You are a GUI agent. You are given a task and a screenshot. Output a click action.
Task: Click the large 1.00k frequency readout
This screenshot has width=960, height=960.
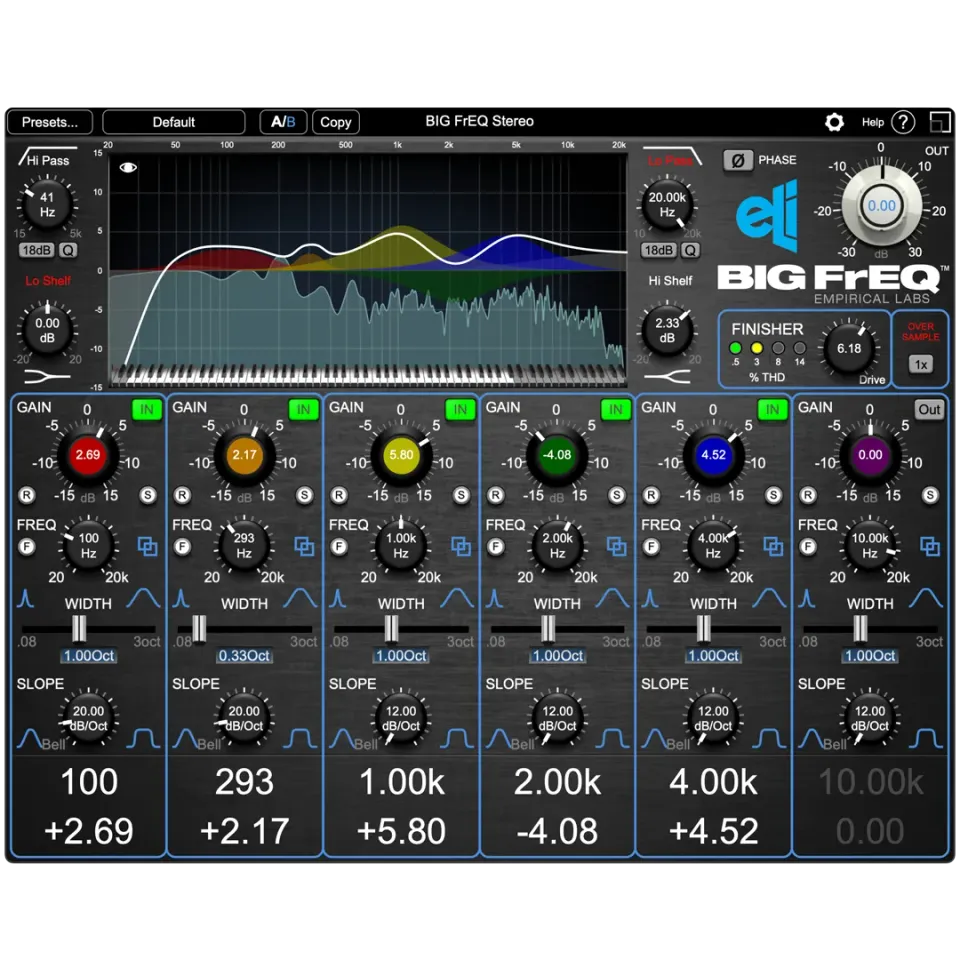click(402, 782)
